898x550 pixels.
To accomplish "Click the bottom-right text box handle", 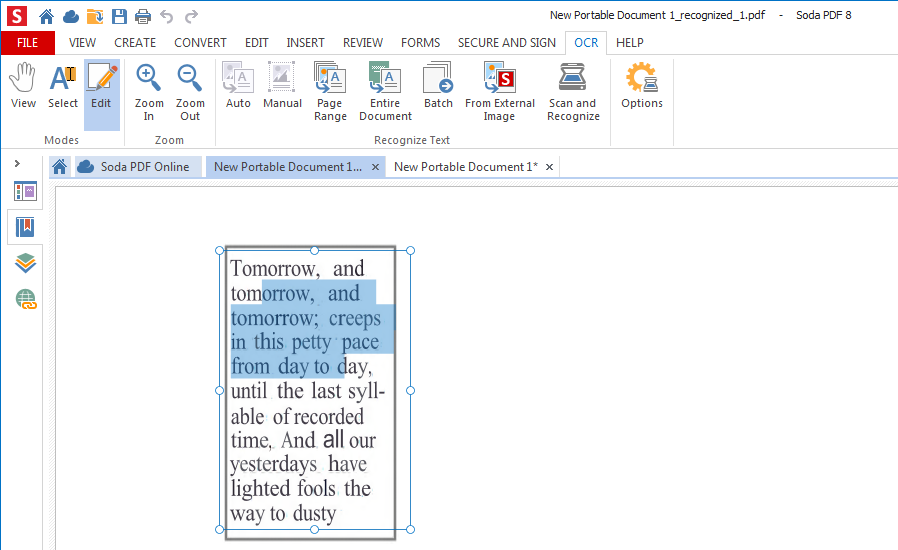I will pyautogui.click(x=410, y=529).
